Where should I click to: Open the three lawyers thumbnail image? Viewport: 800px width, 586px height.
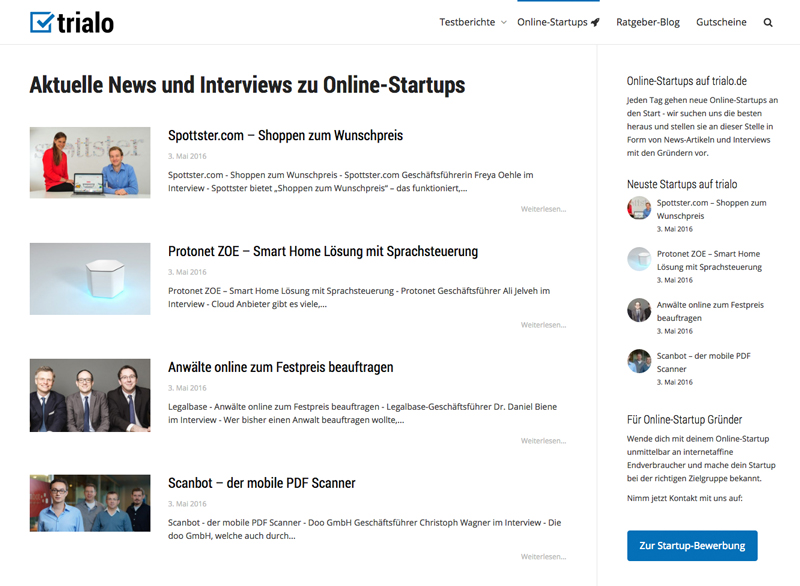90,395
